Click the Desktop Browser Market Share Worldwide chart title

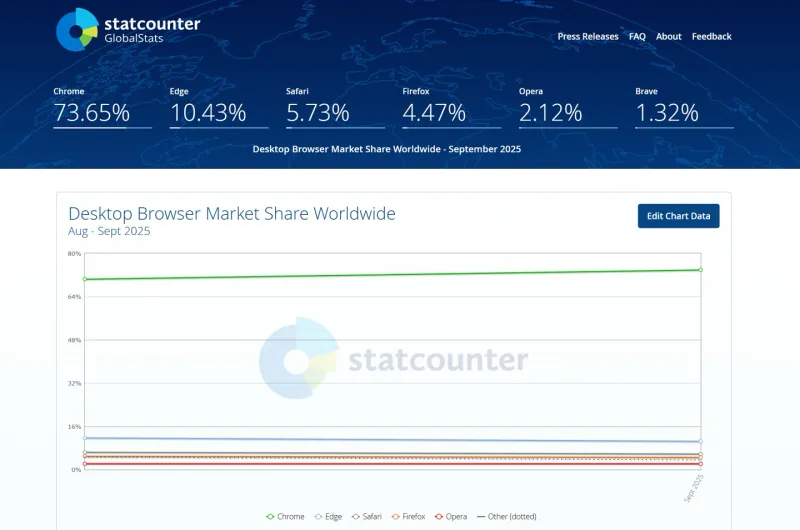[x=232, y=214]
